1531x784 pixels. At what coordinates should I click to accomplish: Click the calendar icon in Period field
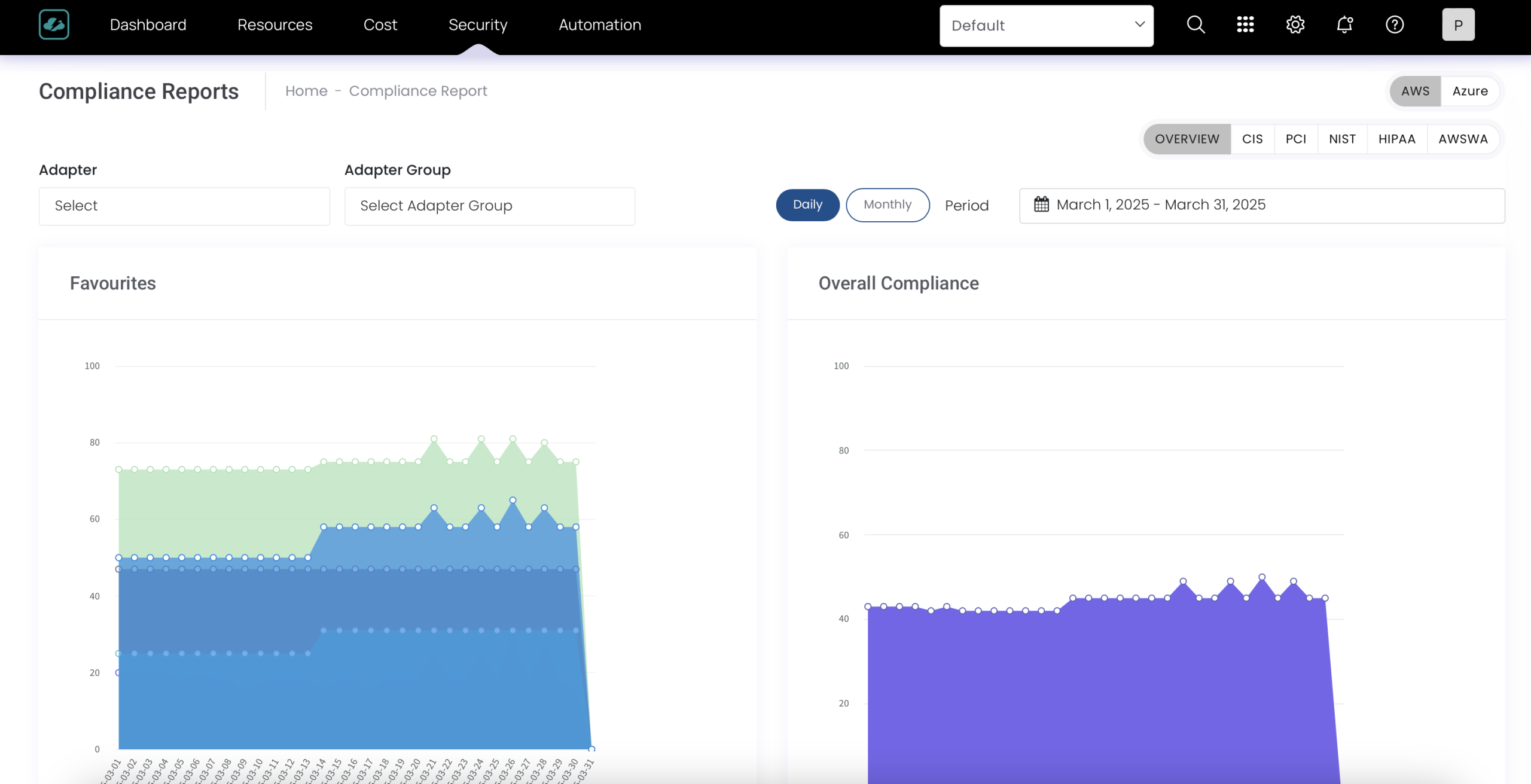(x=1041, y=205)
